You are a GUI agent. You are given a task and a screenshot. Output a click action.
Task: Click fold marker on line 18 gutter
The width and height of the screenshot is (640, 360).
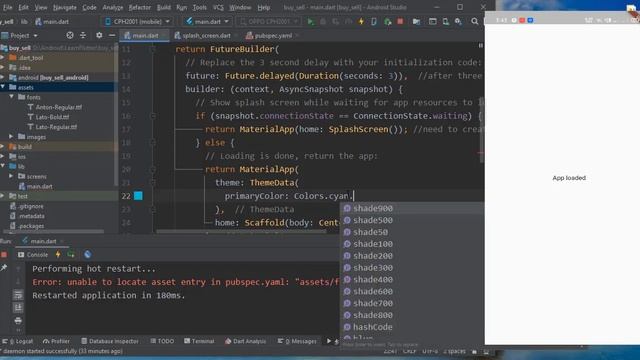(153, 142)
